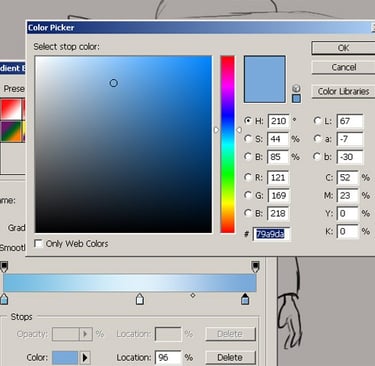
Task: Select the B blue radio button
Action: (248, 213)
